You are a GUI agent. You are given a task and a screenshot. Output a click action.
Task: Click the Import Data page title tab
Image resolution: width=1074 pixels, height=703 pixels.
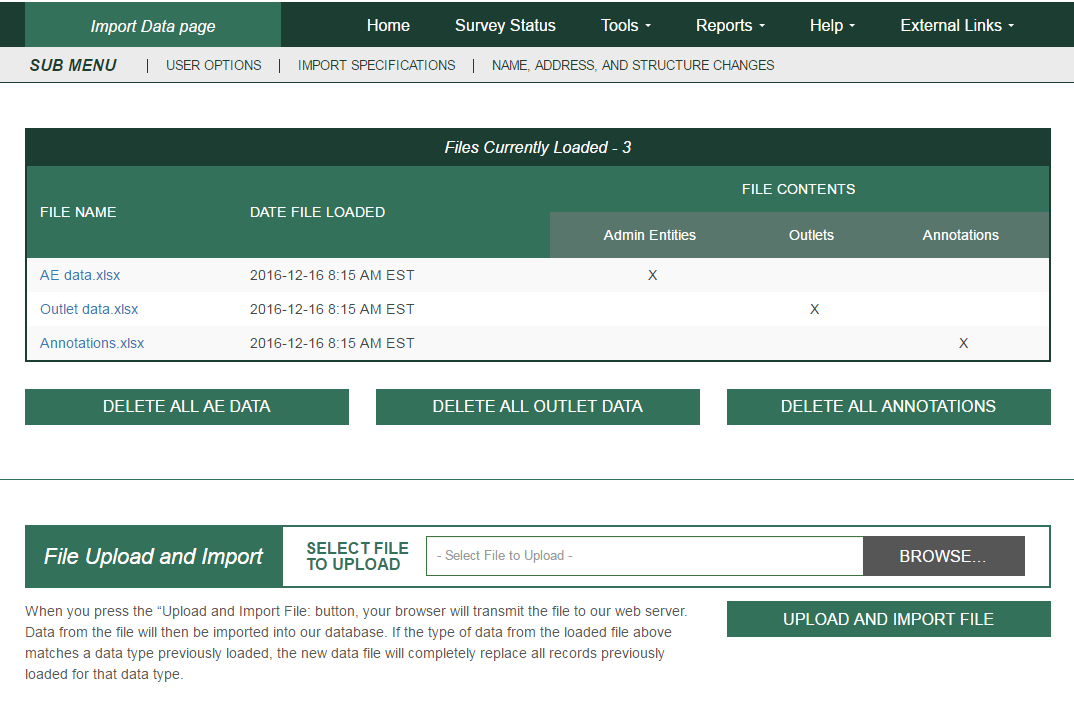click(x=153, y=26)
